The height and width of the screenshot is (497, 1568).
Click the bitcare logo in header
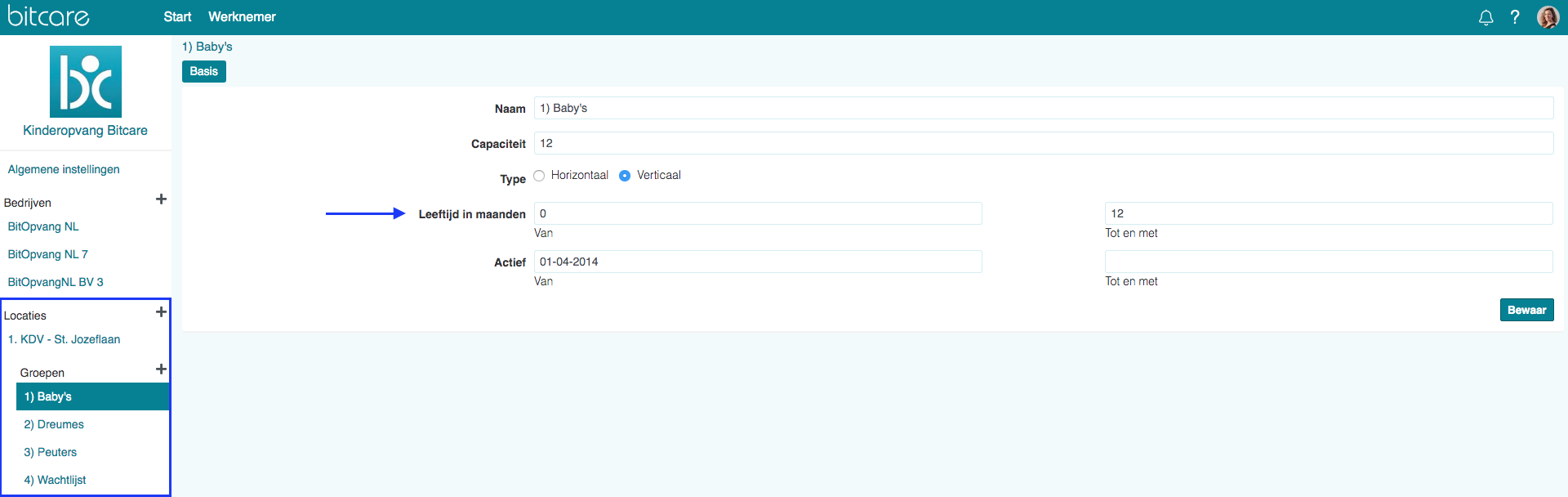(48, 16)
